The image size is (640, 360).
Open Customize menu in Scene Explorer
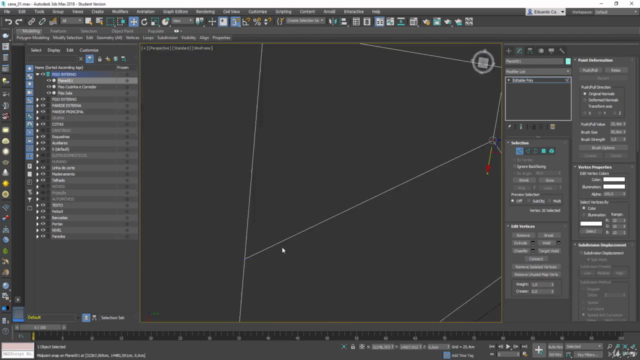coord(89,50)
